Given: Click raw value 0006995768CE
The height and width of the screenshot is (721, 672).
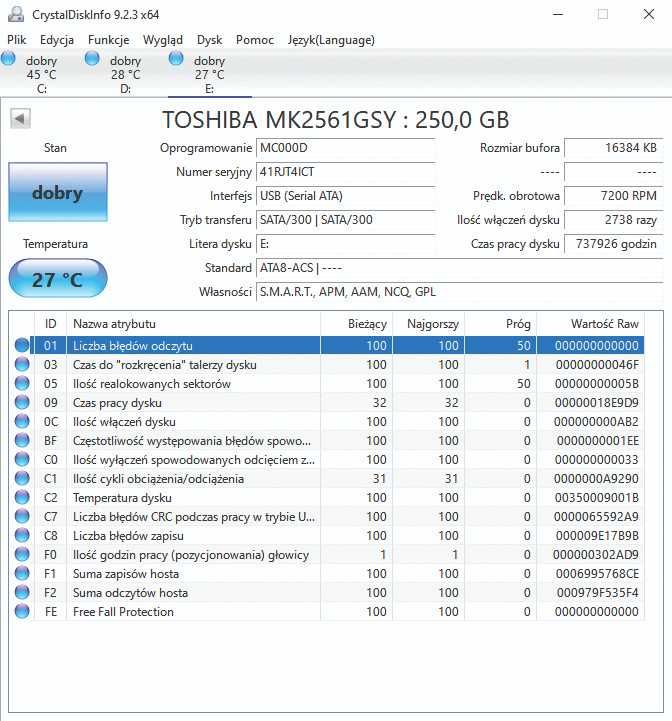Looking at the screenshot, I should 597,573.
